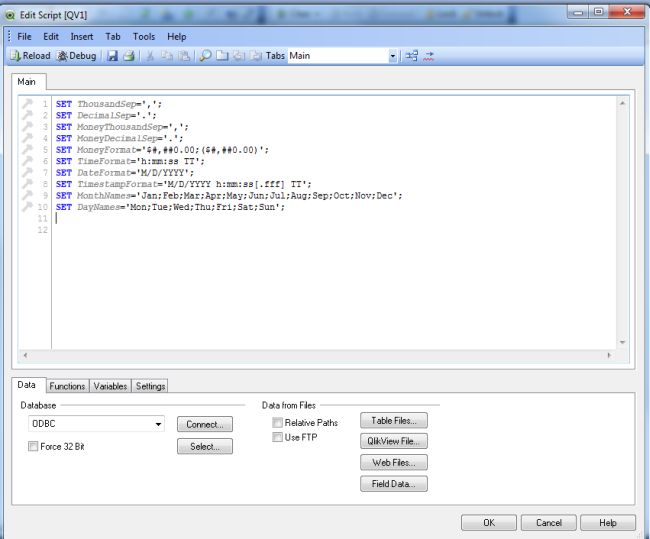650x539 pixels.
Task: Enable the Force 32 Bit checkbox
Action: (x=33, y=446)
